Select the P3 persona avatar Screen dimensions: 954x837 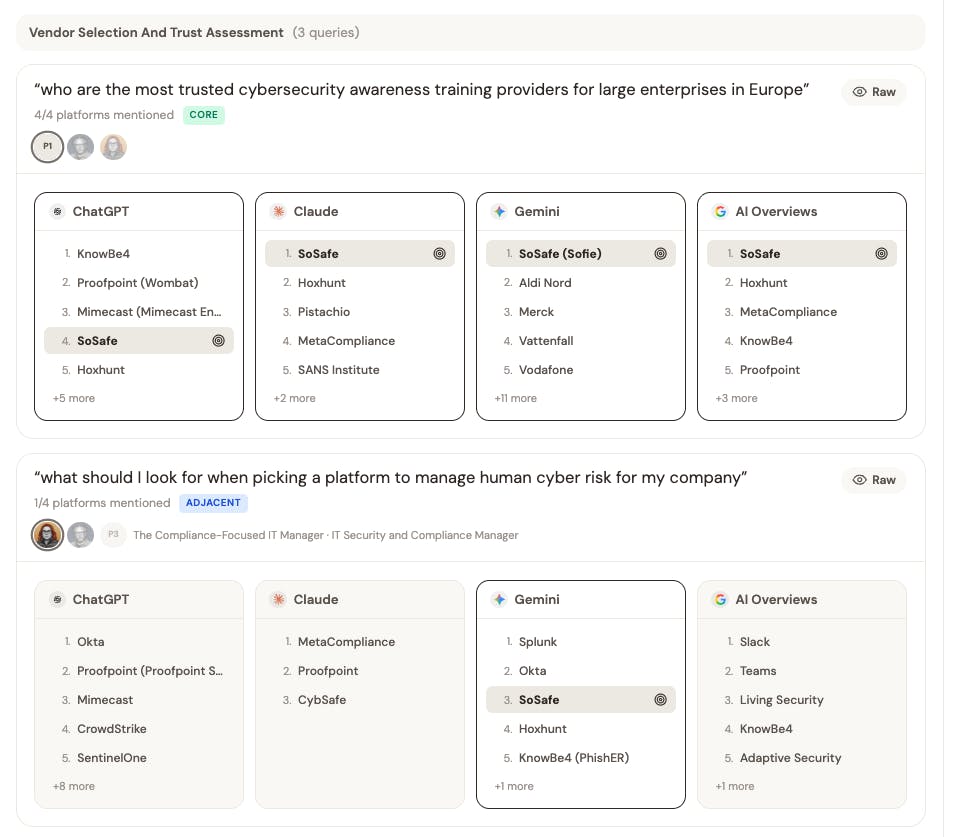(113, 535)
